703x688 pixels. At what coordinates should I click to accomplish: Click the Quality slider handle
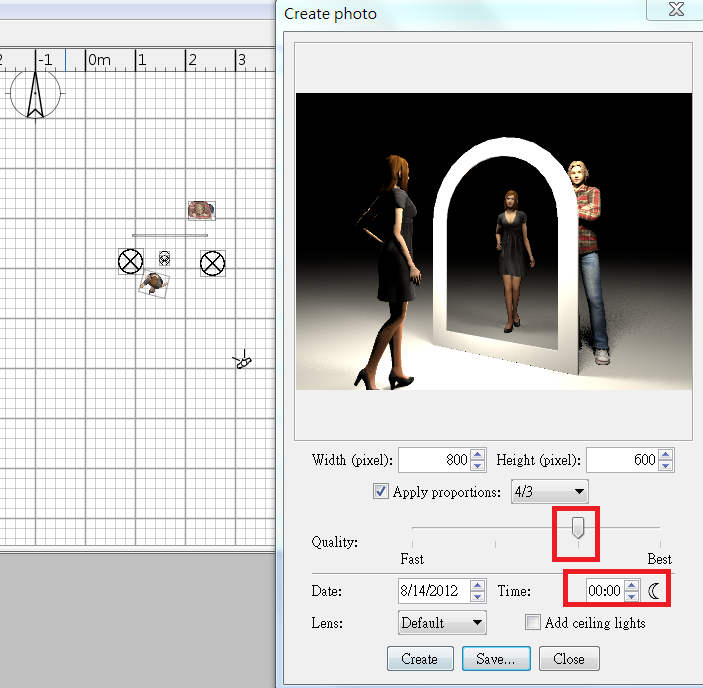point(578,527)
